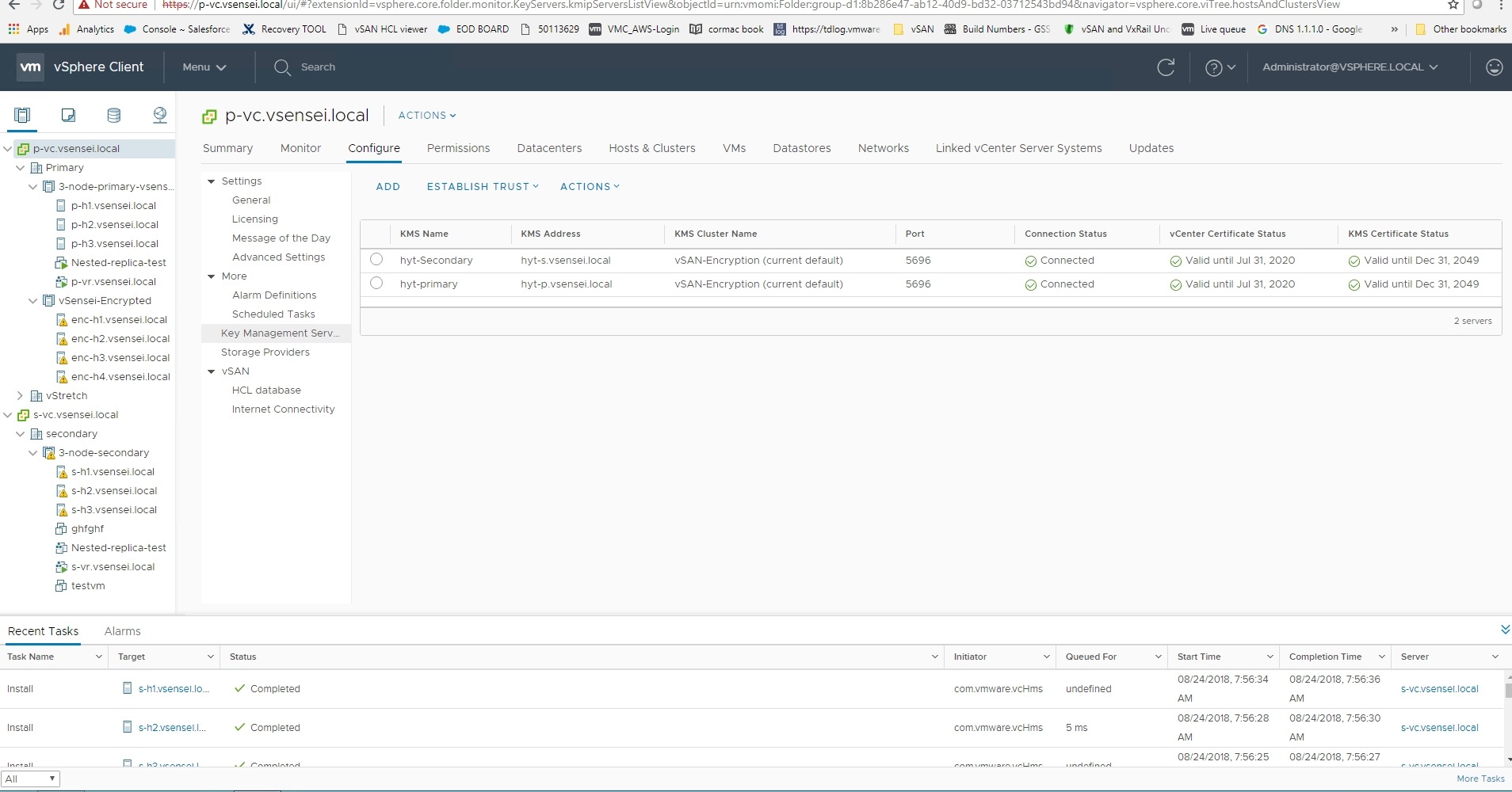Switch to the Networking inventory icon
The height and width of the screenshot is (792, 1512).
coord(160,116)
